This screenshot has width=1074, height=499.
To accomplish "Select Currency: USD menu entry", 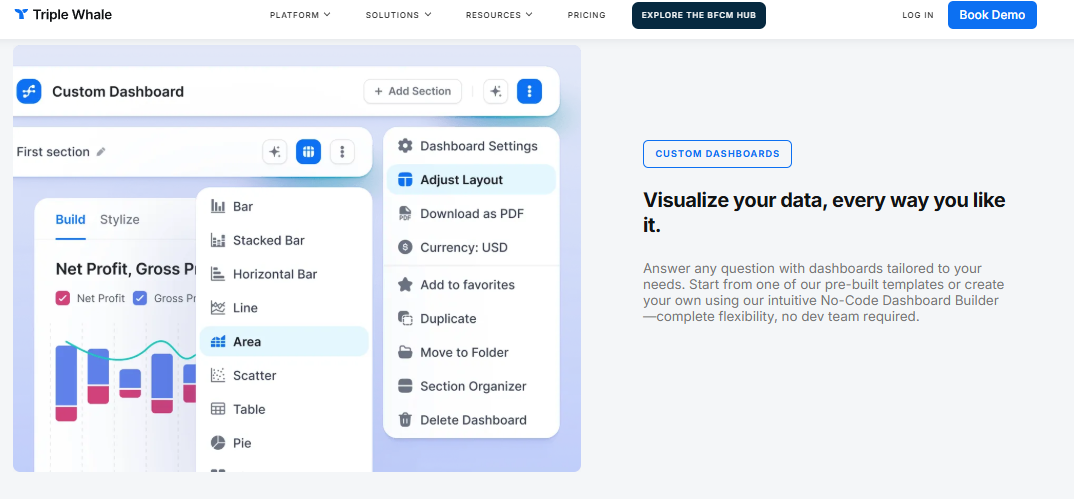I will click(x=471, y=247).
